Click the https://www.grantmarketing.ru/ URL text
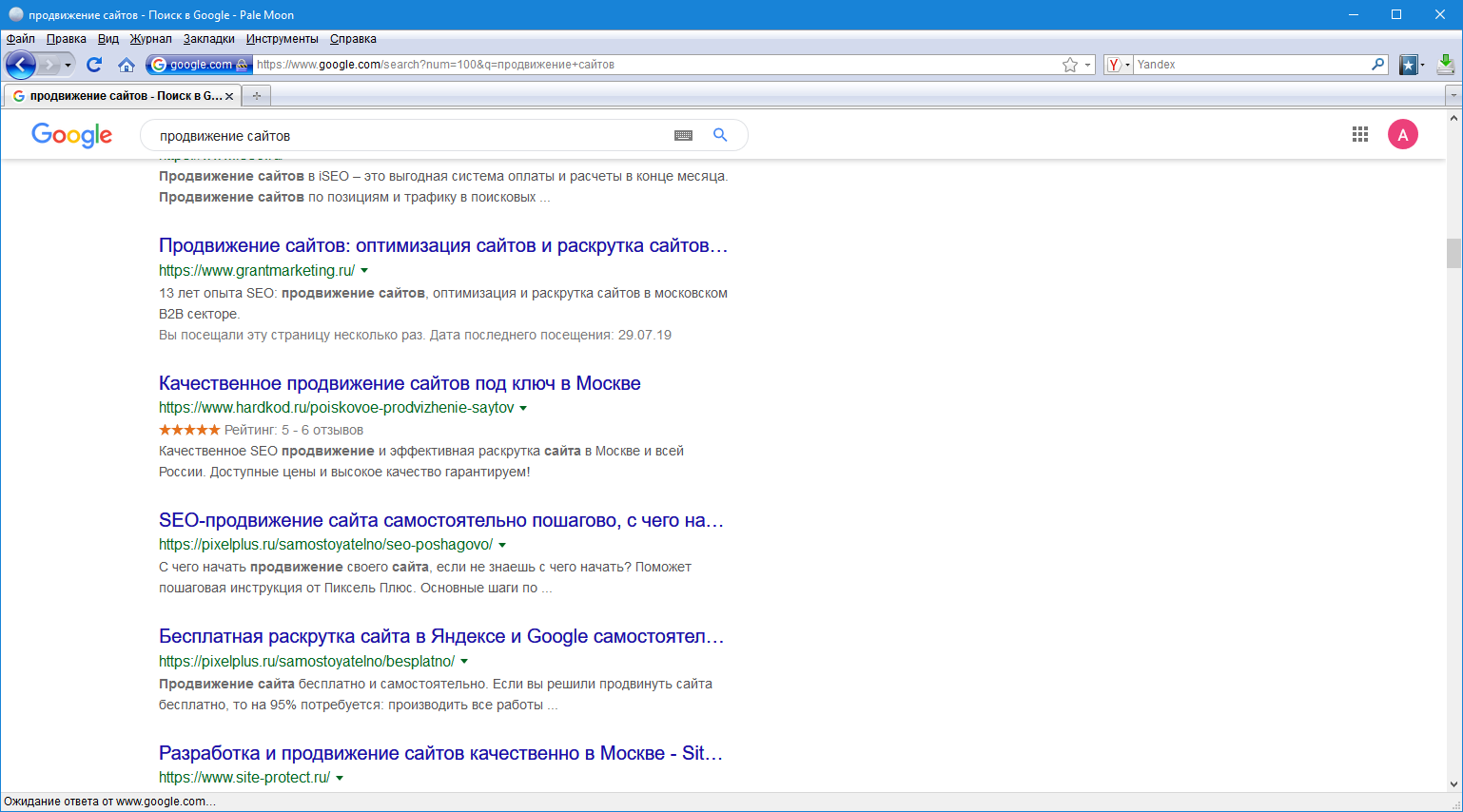 [257, 271]
